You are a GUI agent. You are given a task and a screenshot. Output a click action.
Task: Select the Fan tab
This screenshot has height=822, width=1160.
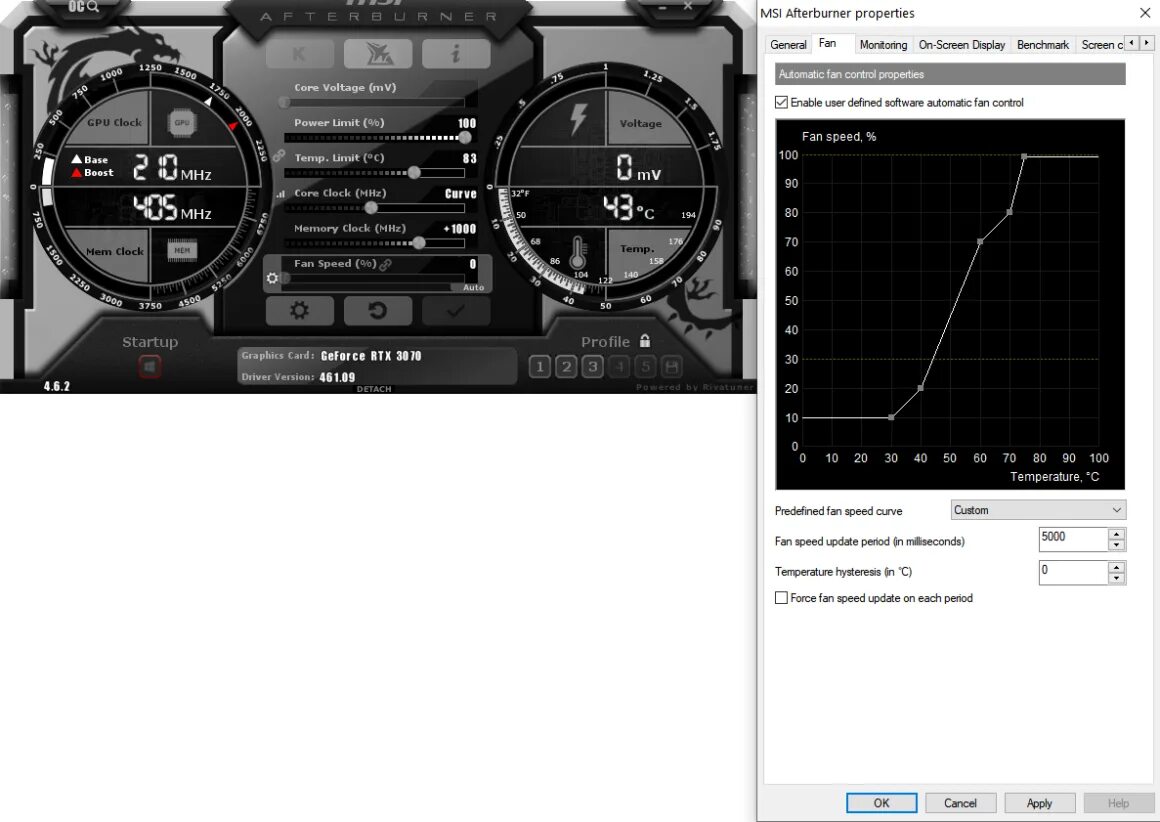[x=827, y=44]
